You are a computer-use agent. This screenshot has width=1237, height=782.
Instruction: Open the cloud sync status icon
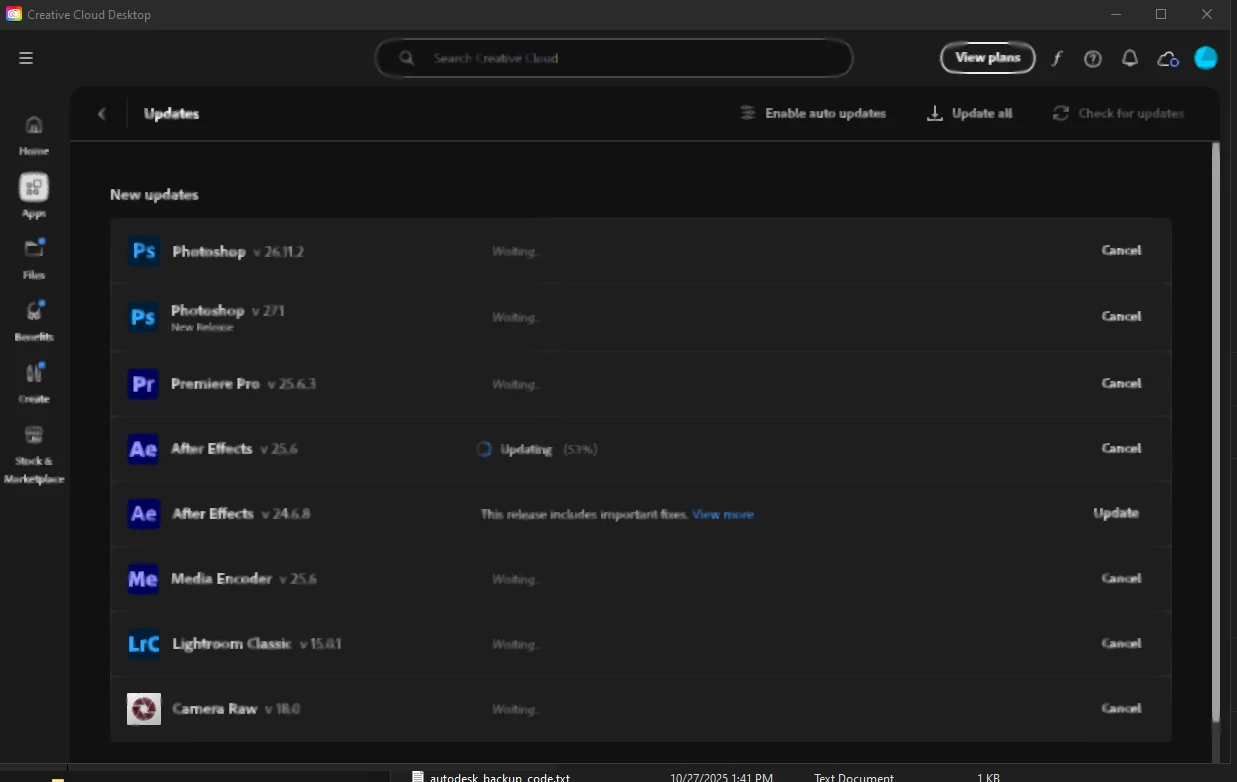pos(1167,59)
